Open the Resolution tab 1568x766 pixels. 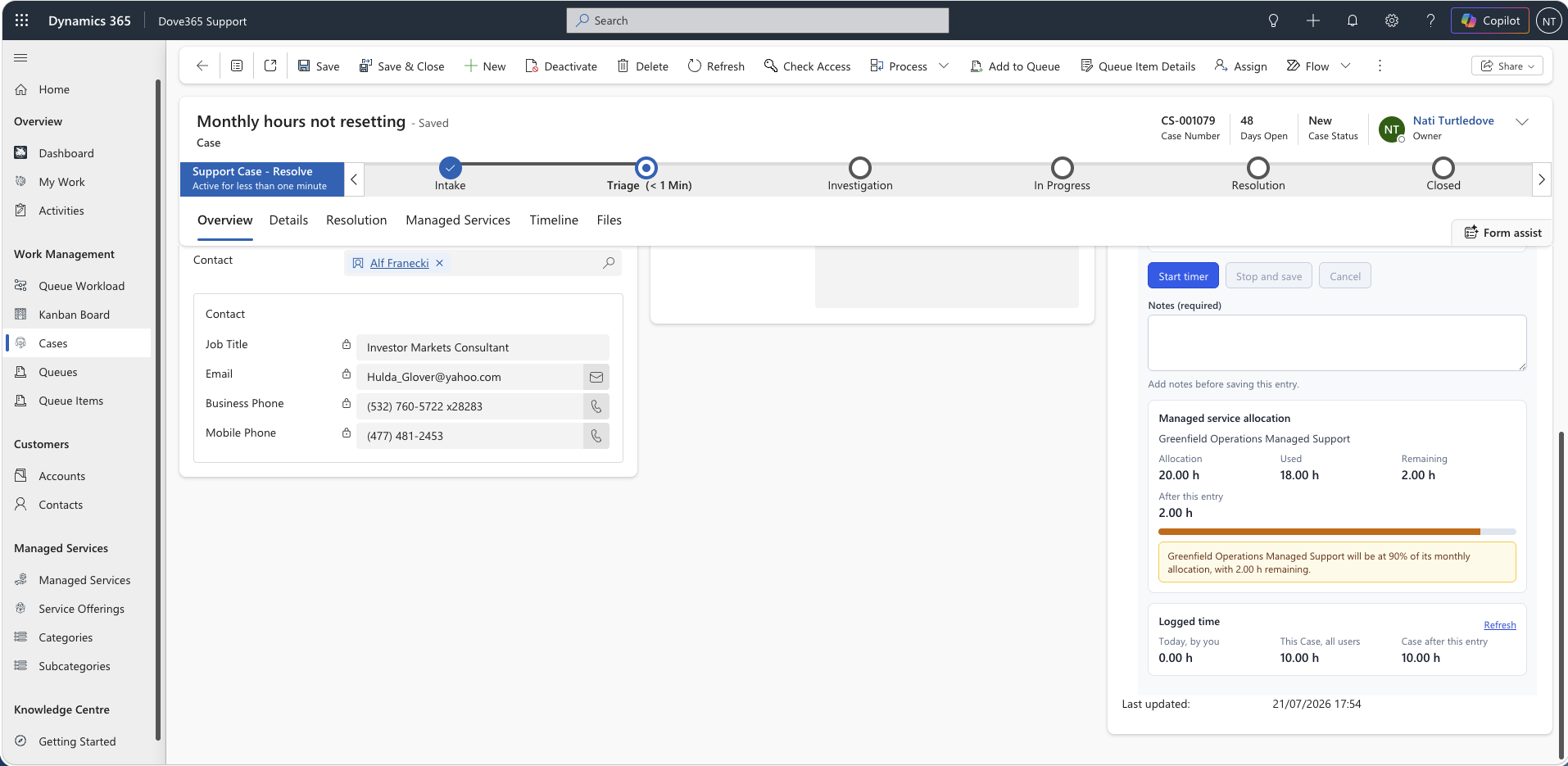(356, 220)
